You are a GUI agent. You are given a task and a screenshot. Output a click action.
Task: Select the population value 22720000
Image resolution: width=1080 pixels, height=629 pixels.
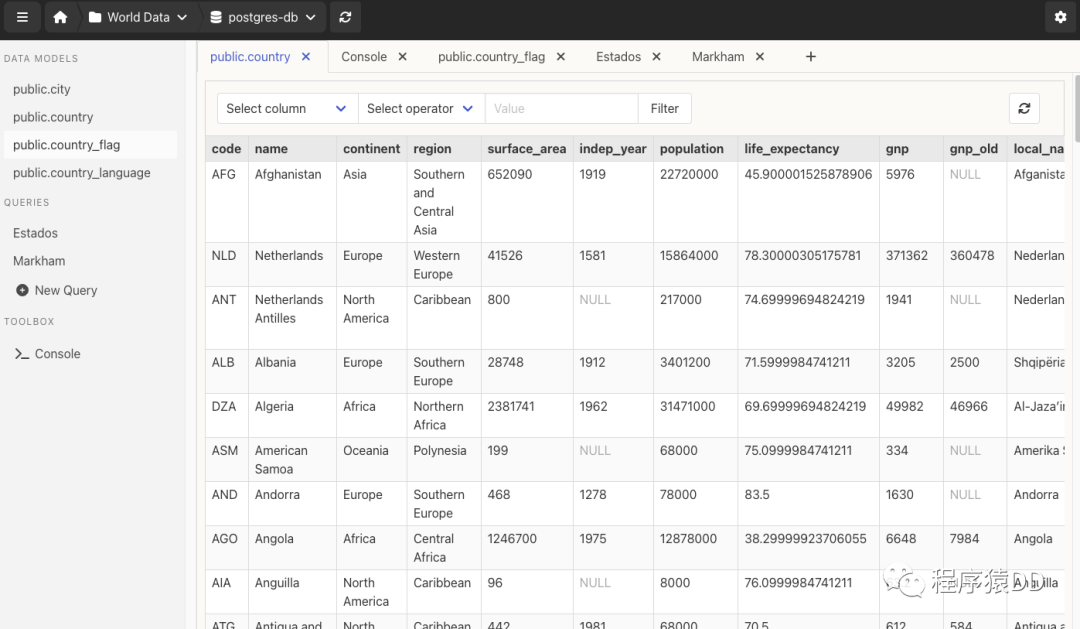click(x=689, y=174)
